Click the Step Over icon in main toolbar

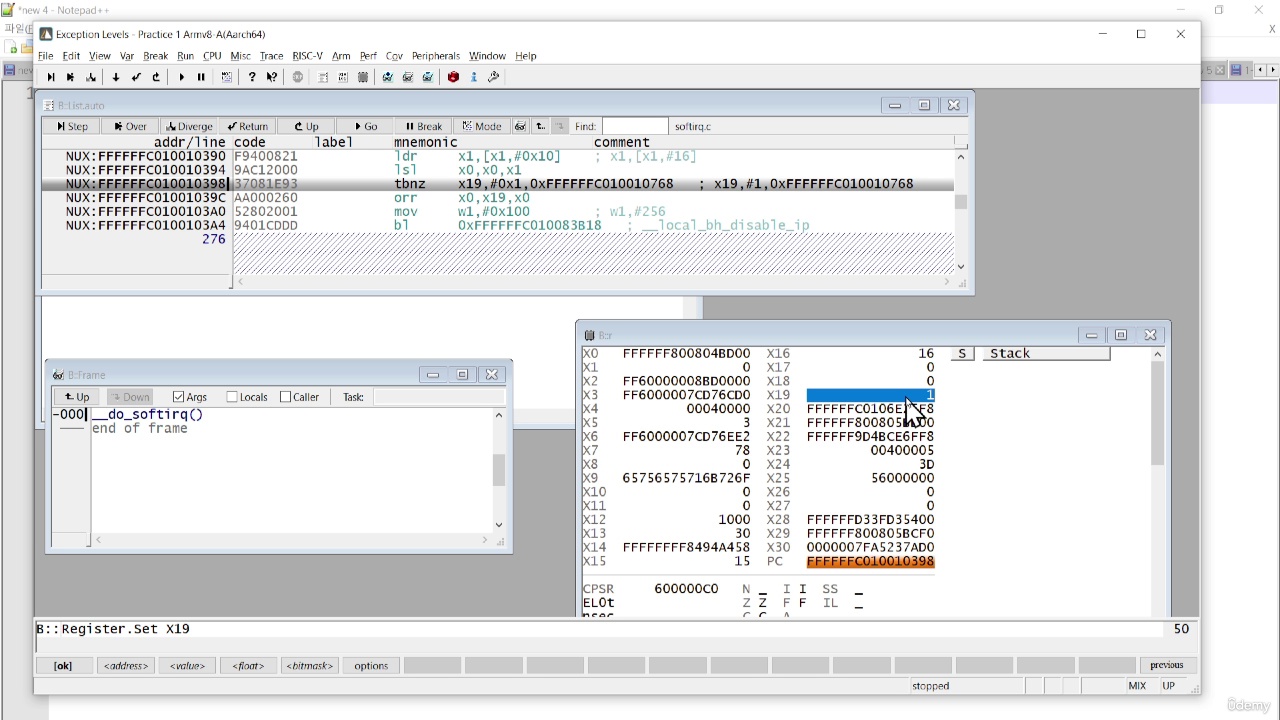70,77
